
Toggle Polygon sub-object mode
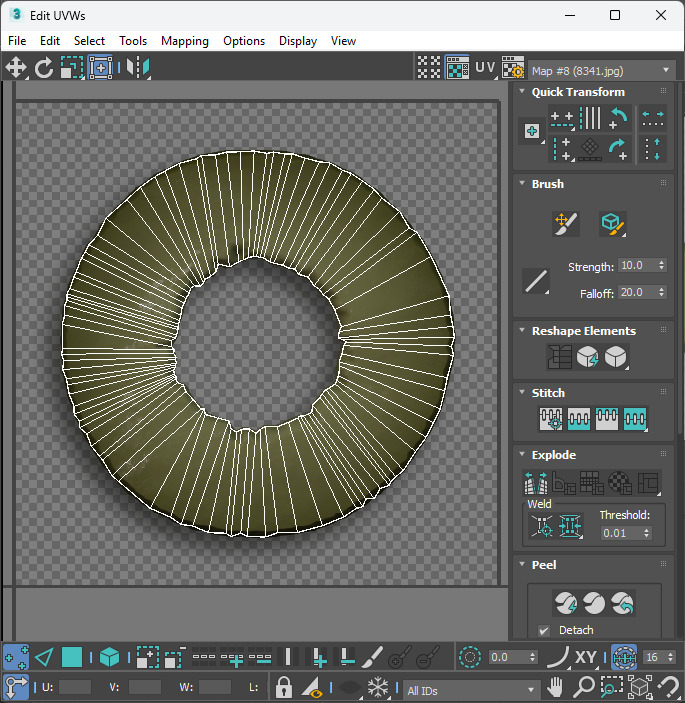pos(72,657)
